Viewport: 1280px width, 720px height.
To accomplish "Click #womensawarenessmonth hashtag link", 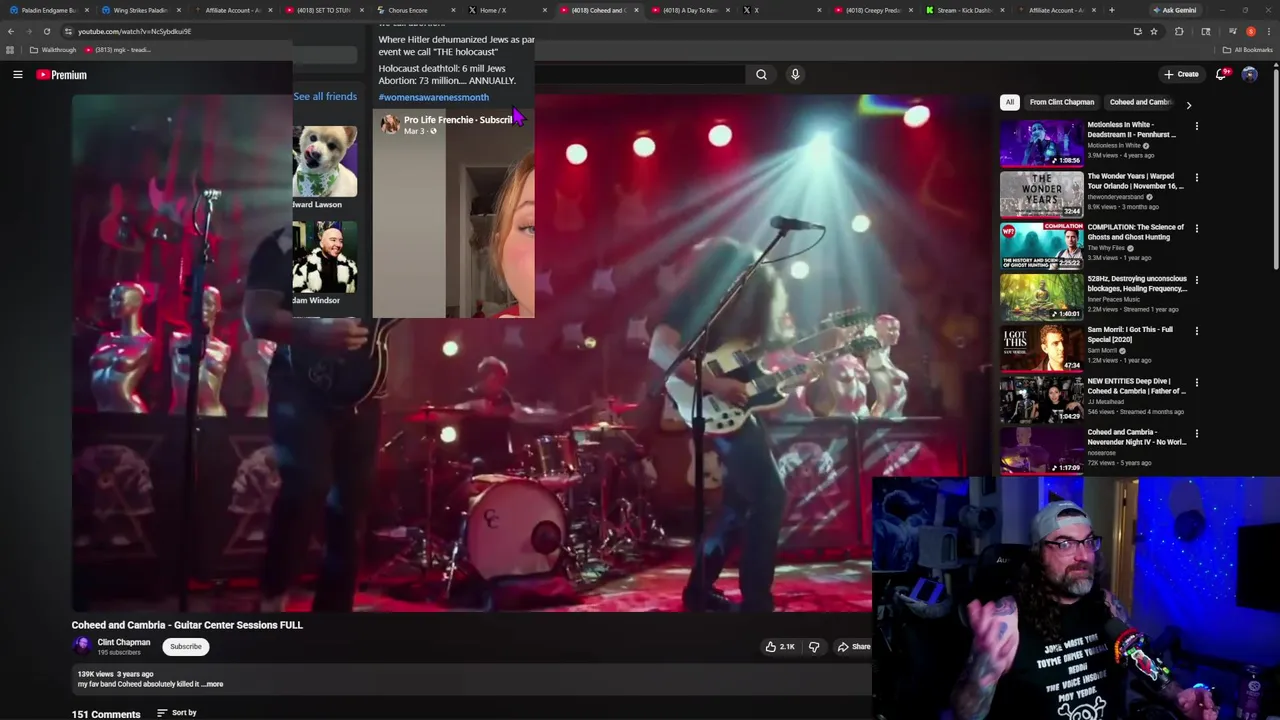I will tap(434, 97).
